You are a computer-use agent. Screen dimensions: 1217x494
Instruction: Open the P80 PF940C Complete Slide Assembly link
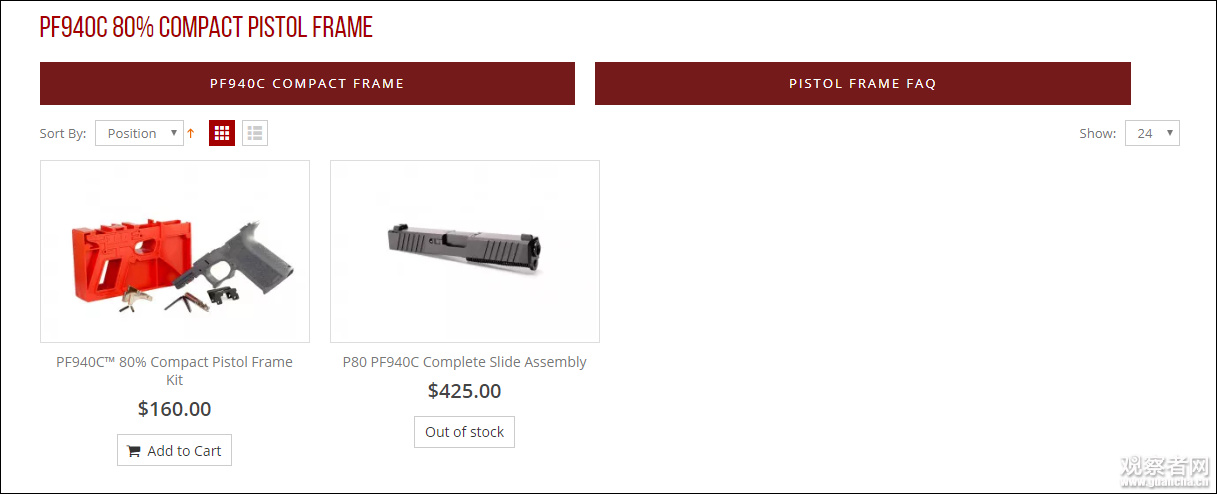[x=464, y=362]
